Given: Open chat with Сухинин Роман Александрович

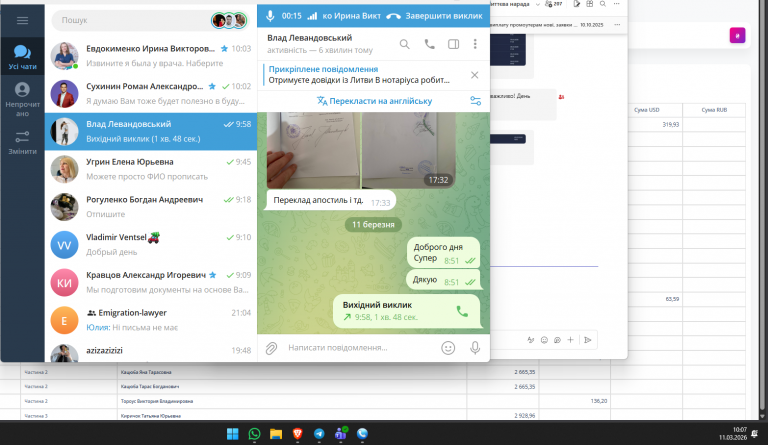Looking at the screenshot, I should [151, 94].
